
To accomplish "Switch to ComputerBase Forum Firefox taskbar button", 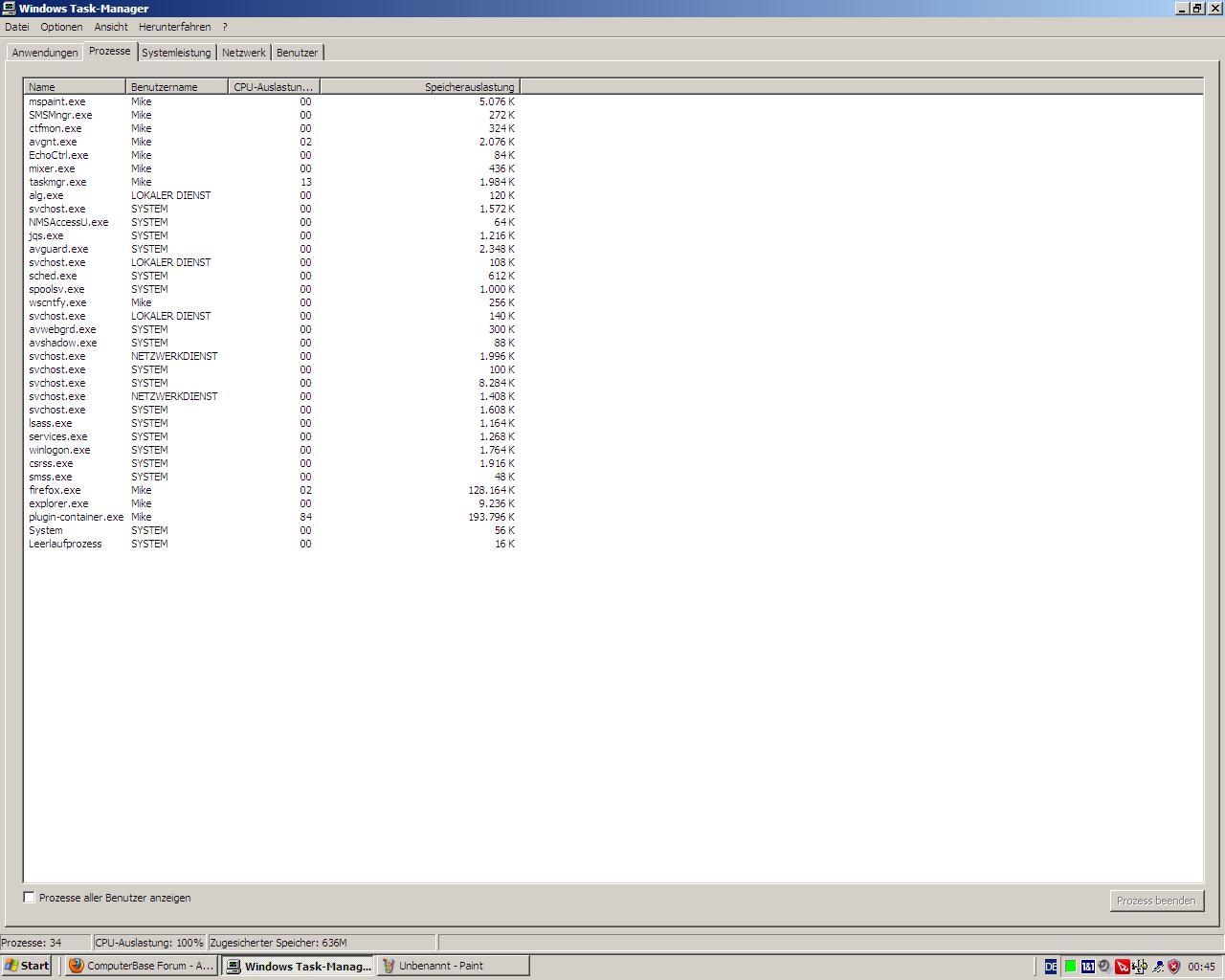I will point(142,966).
